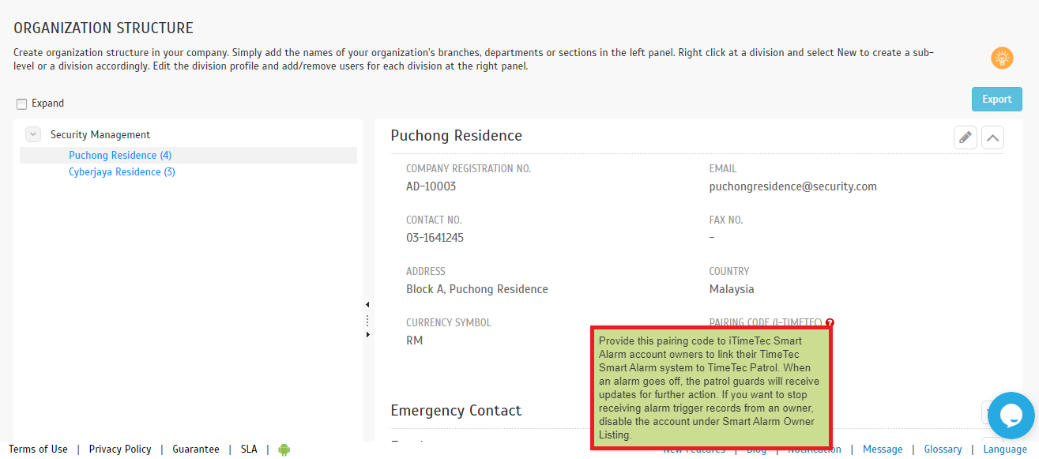Screen dimensions: 1039x459
Task: Collapse the Puchong Residence section chevron
Action: [992, 138]
